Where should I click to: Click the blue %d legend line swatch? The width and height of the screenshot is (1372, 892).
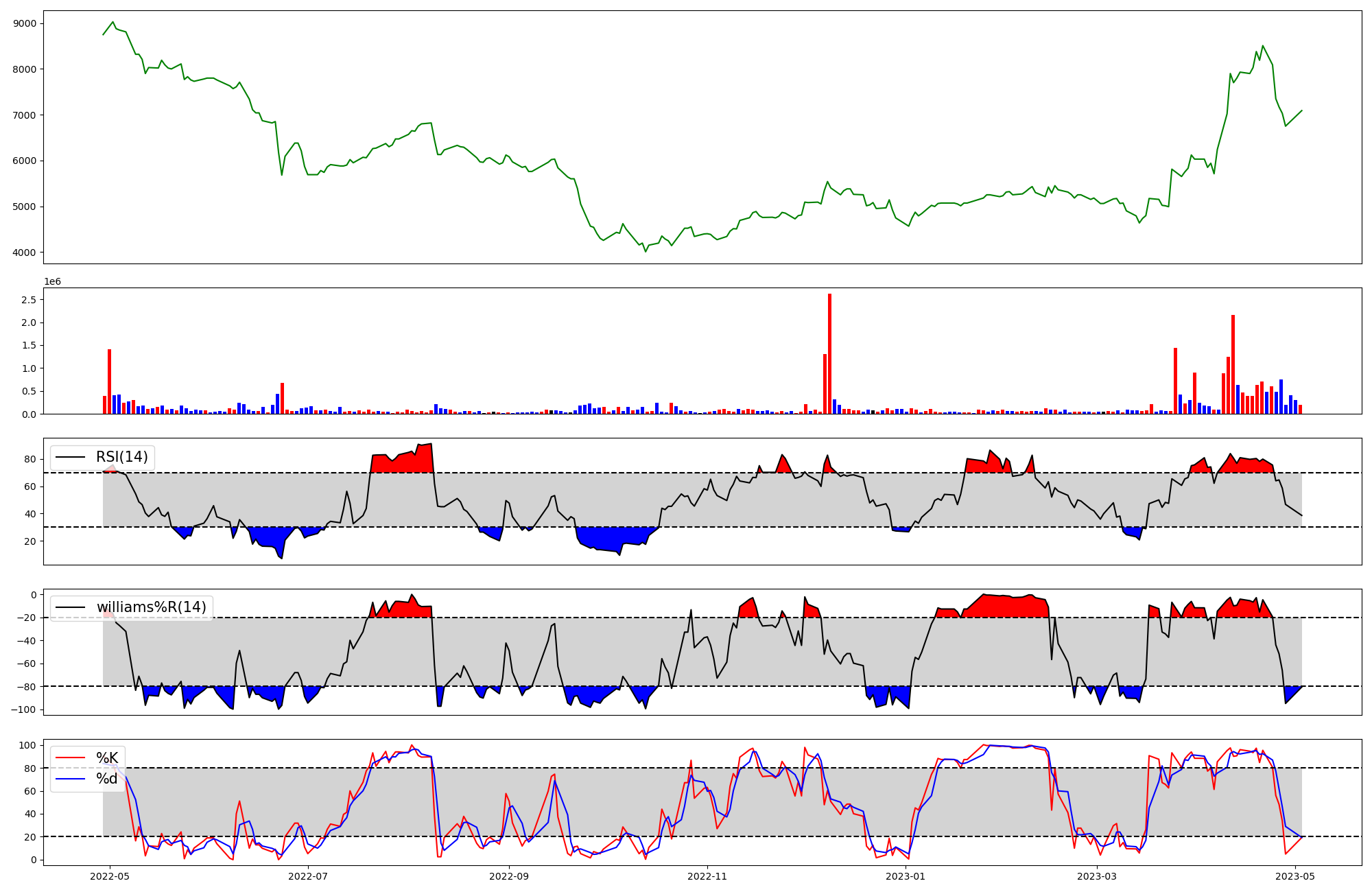pyautogui.click(x=70, y=779)
